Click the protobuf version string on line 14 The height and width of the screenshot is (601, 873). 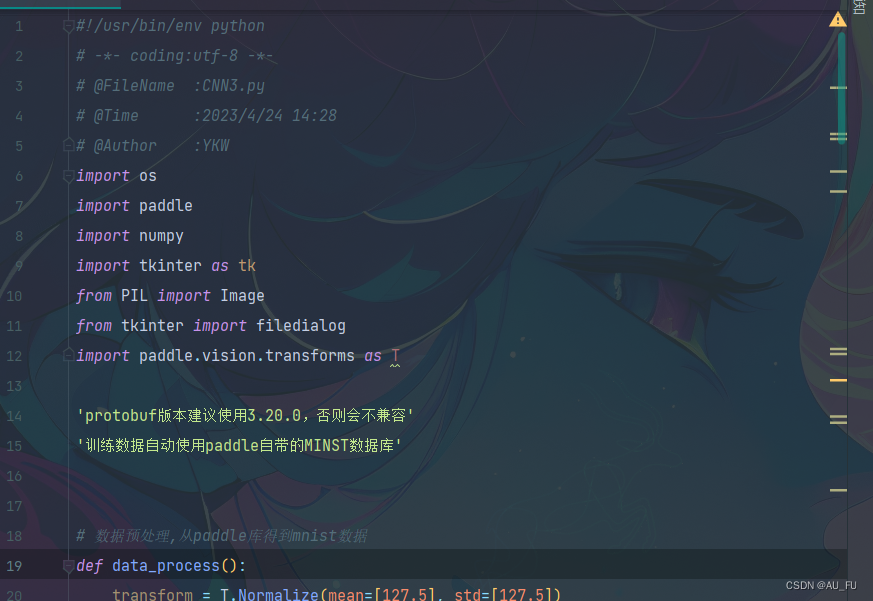(x=245, y=416)
